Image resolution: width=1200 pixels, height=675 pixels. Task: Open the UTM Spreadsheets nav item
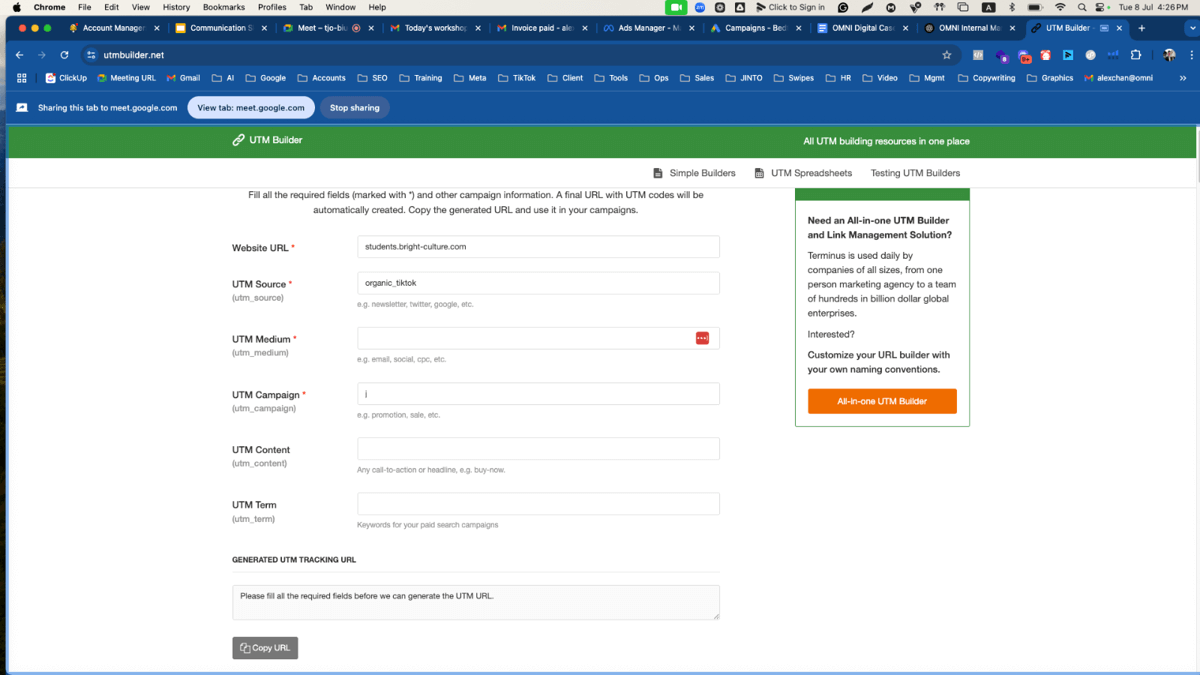point(803,173)
